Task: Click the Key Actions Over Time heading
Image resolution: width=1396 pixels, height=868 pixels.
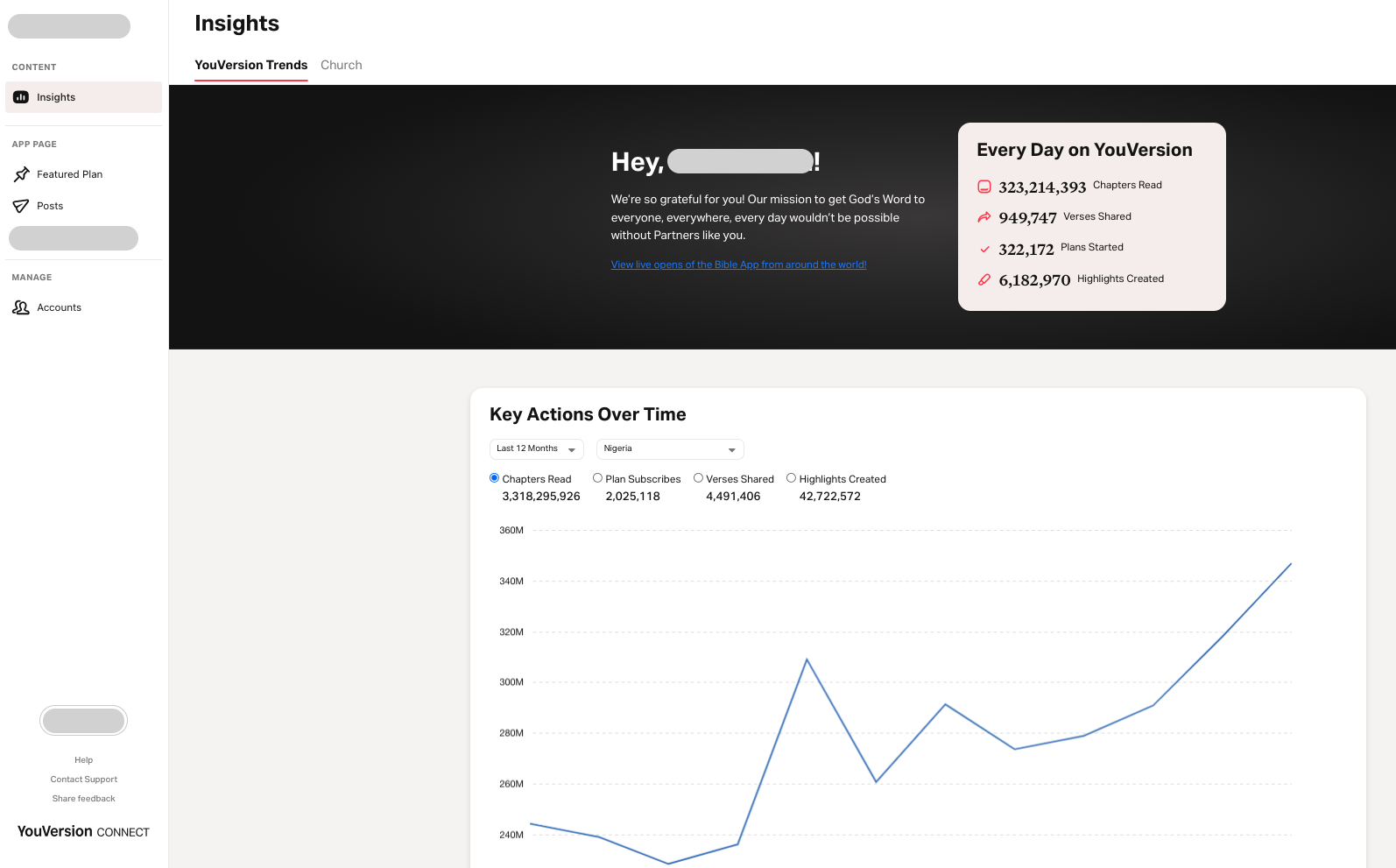Action: (588, 414)
